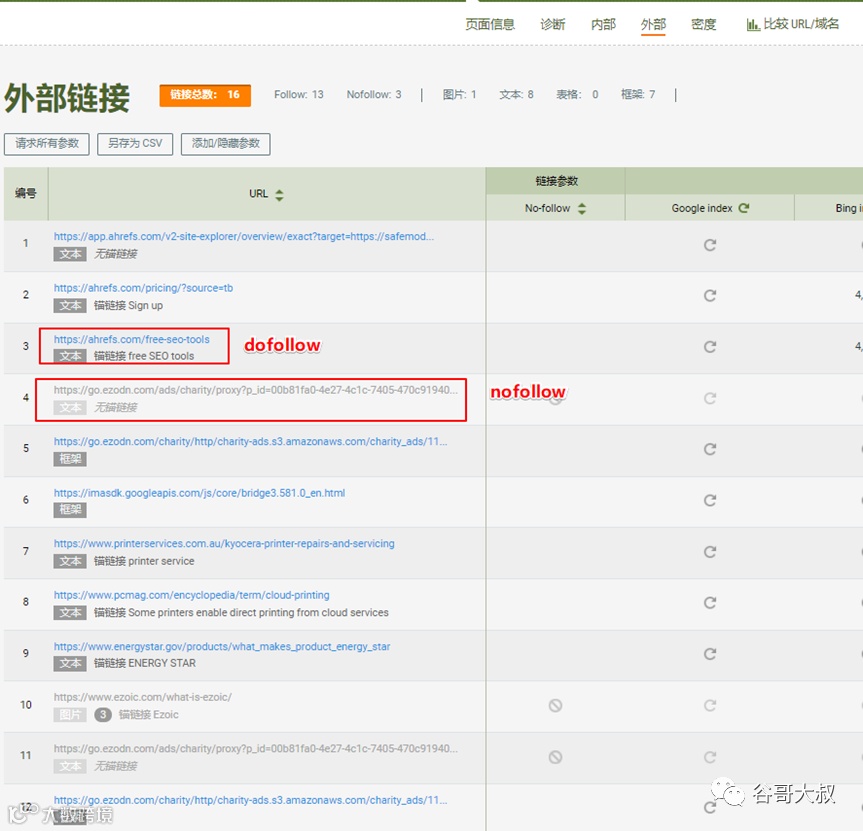Click 框架 tag in imasdk row
The width and height of the screenshot is (863, 831).
(x=70, y=510)
